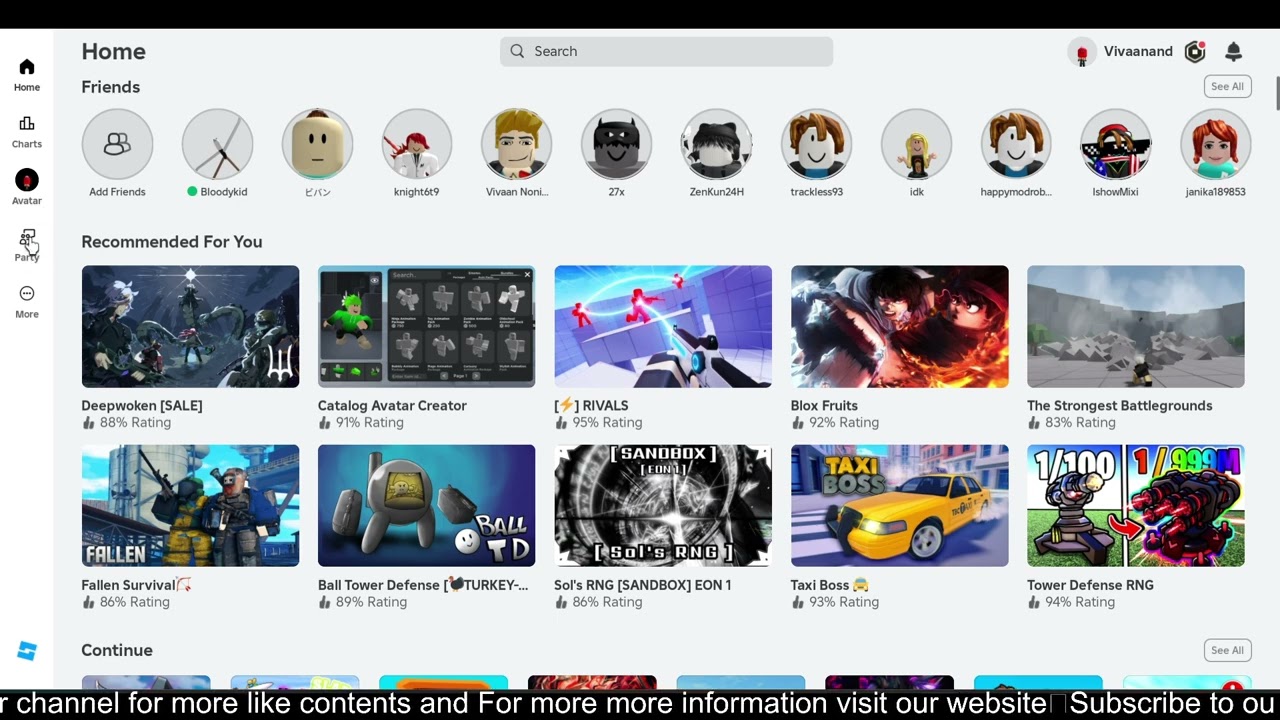The width and height of the screenshot is (1280, 720).
Task: Click the Taxi Boss title text
Action: (820, 585)
